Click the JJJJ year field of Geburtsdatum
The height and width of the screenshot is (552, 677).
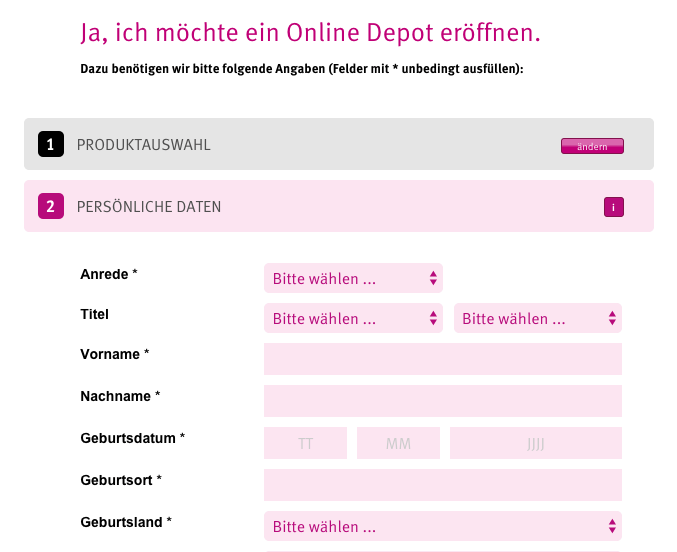click(536, 443)
